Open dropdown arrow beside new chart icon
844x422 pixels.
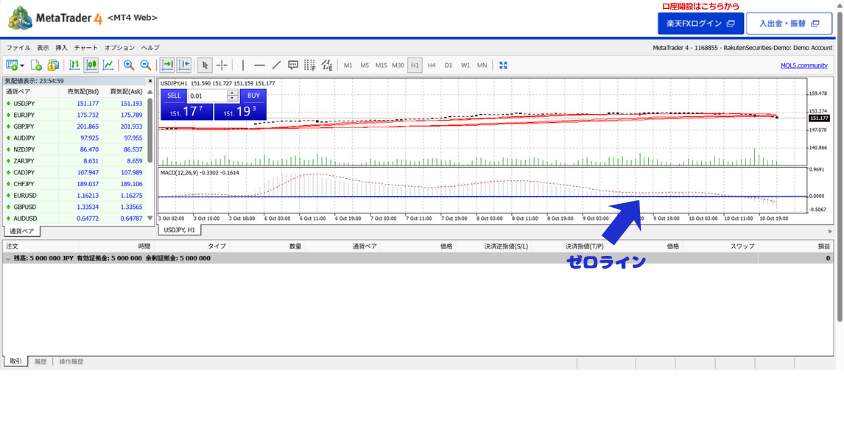(20, 65)
